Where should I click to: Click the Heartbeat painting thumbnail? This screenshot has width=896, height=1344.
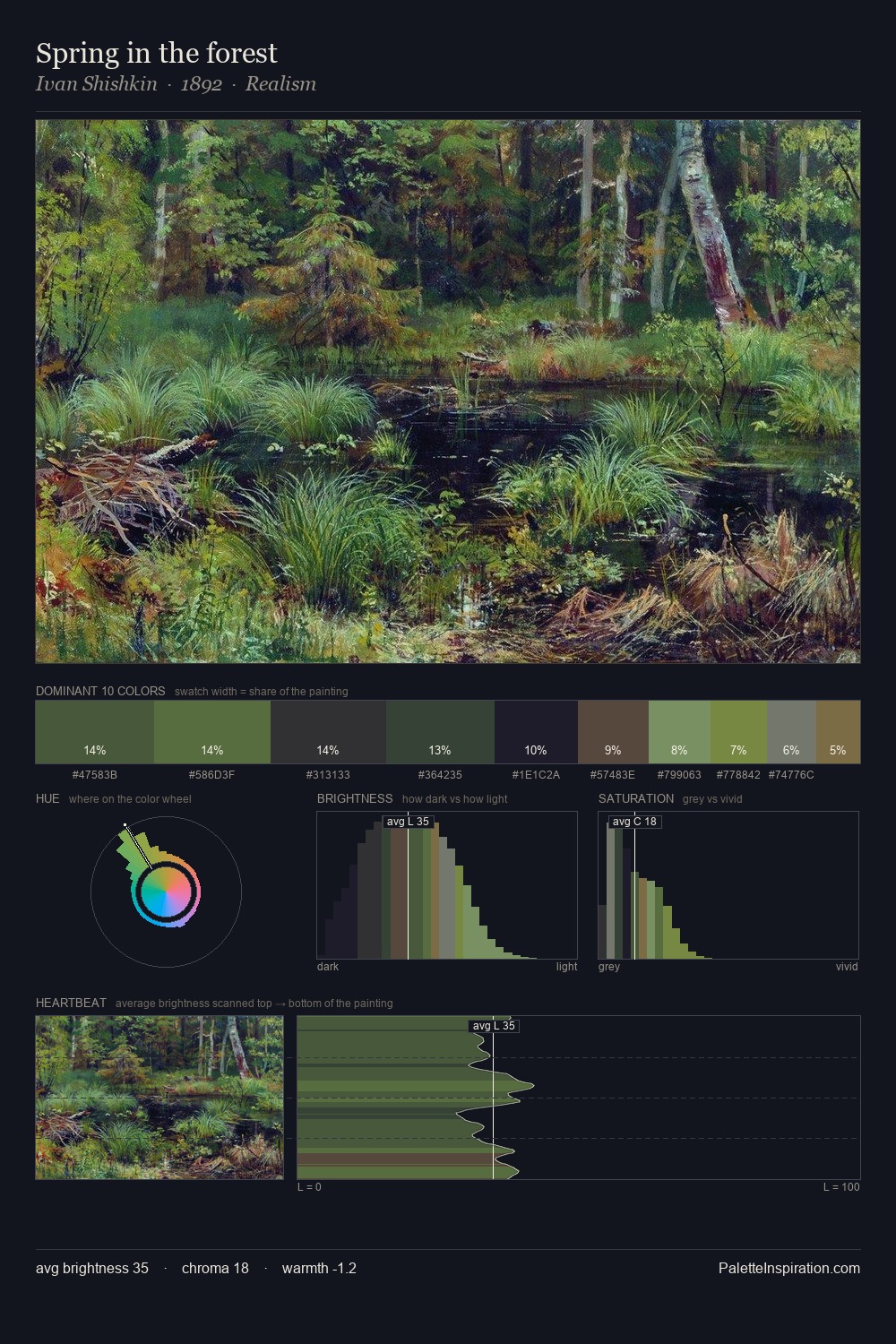coord(159,1098)
